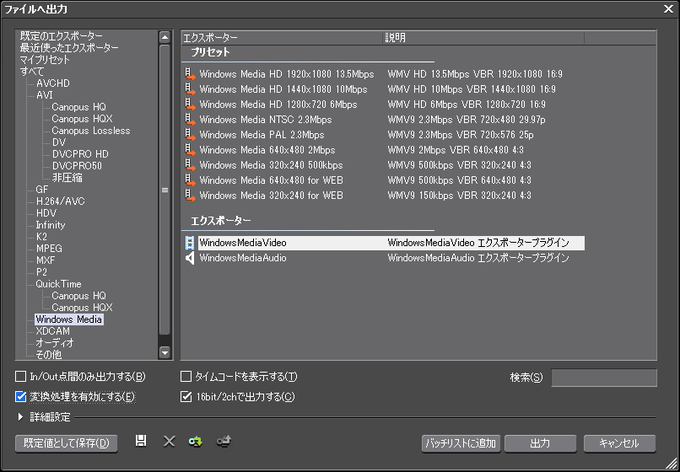This screenshot has width=680, height=472.
Task: Expand the 詳細設定 section
Action: (x=20, y=417)
